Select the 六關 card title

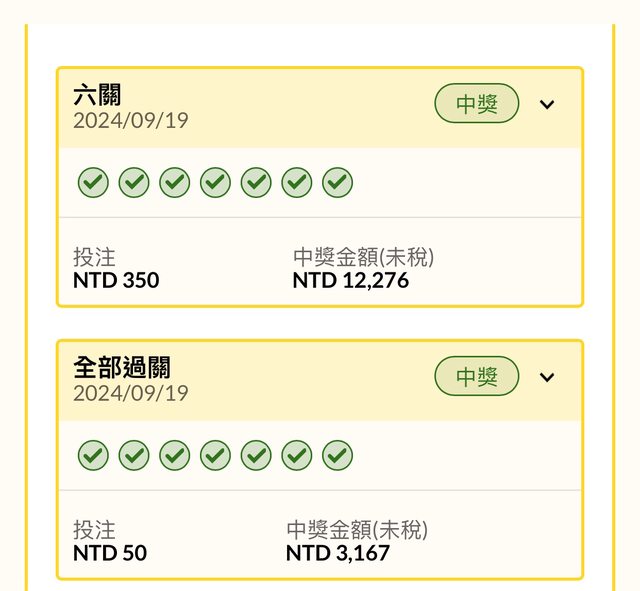point(98,96)
